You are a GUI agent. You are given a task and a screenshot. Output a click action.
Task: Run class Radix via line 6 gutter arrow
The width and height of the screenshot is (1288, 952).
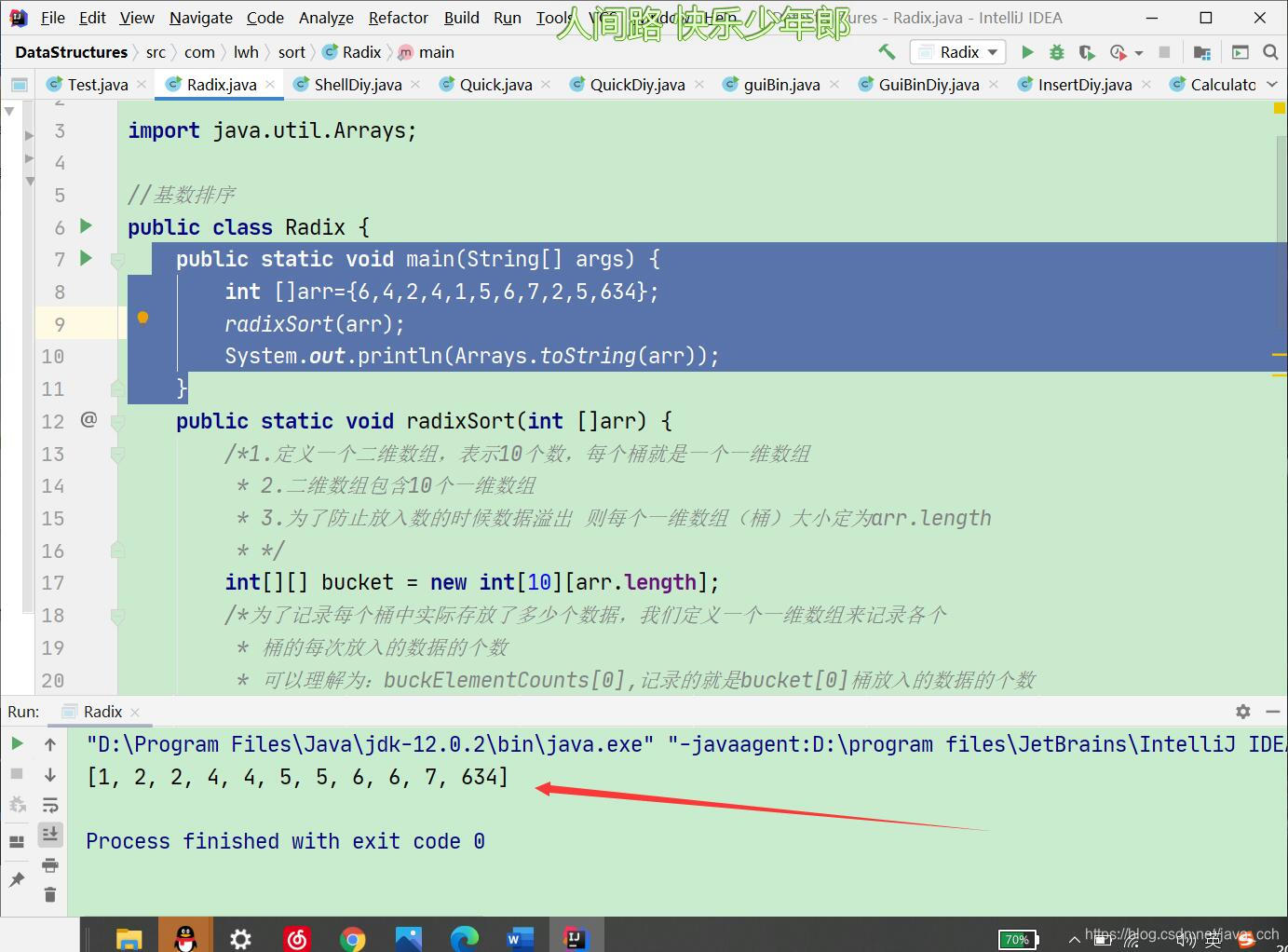87,225
